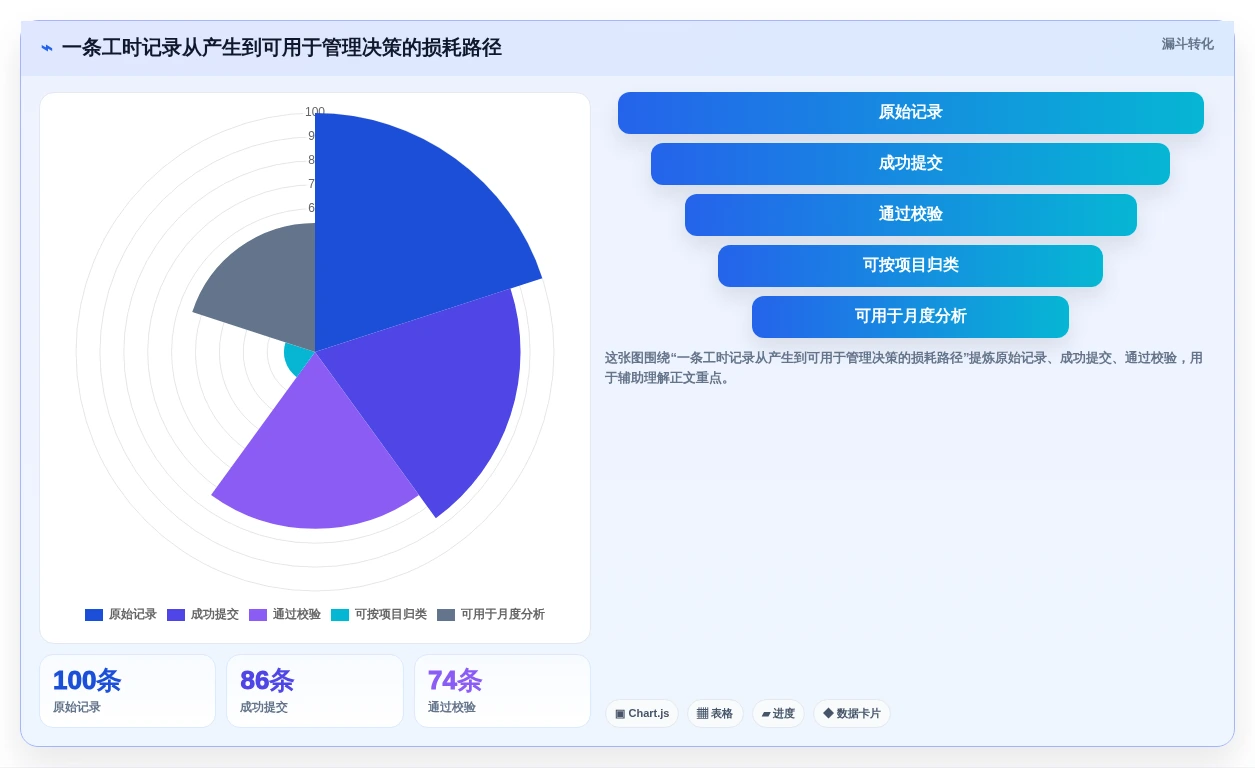Open the 74条 通过校验 stat card
Image resolution: width=1255 pixels, height=768 pixels.
tap(502, 691)
